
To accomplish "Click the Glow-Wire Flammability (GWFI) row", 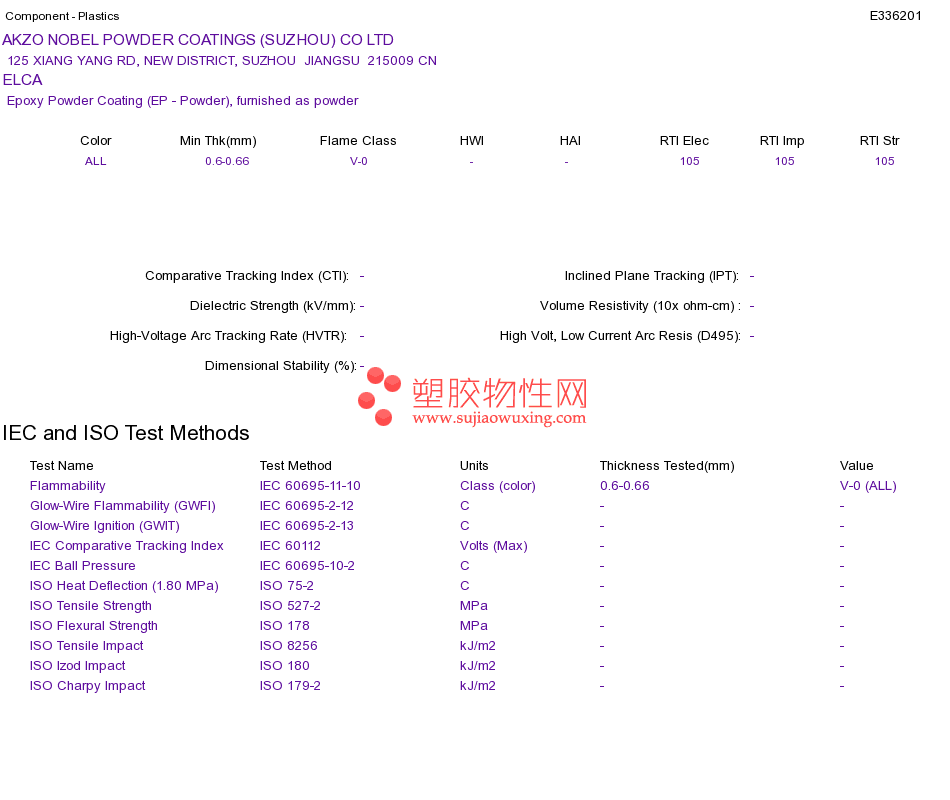I will pyautogui.click(x=123, y=505).
